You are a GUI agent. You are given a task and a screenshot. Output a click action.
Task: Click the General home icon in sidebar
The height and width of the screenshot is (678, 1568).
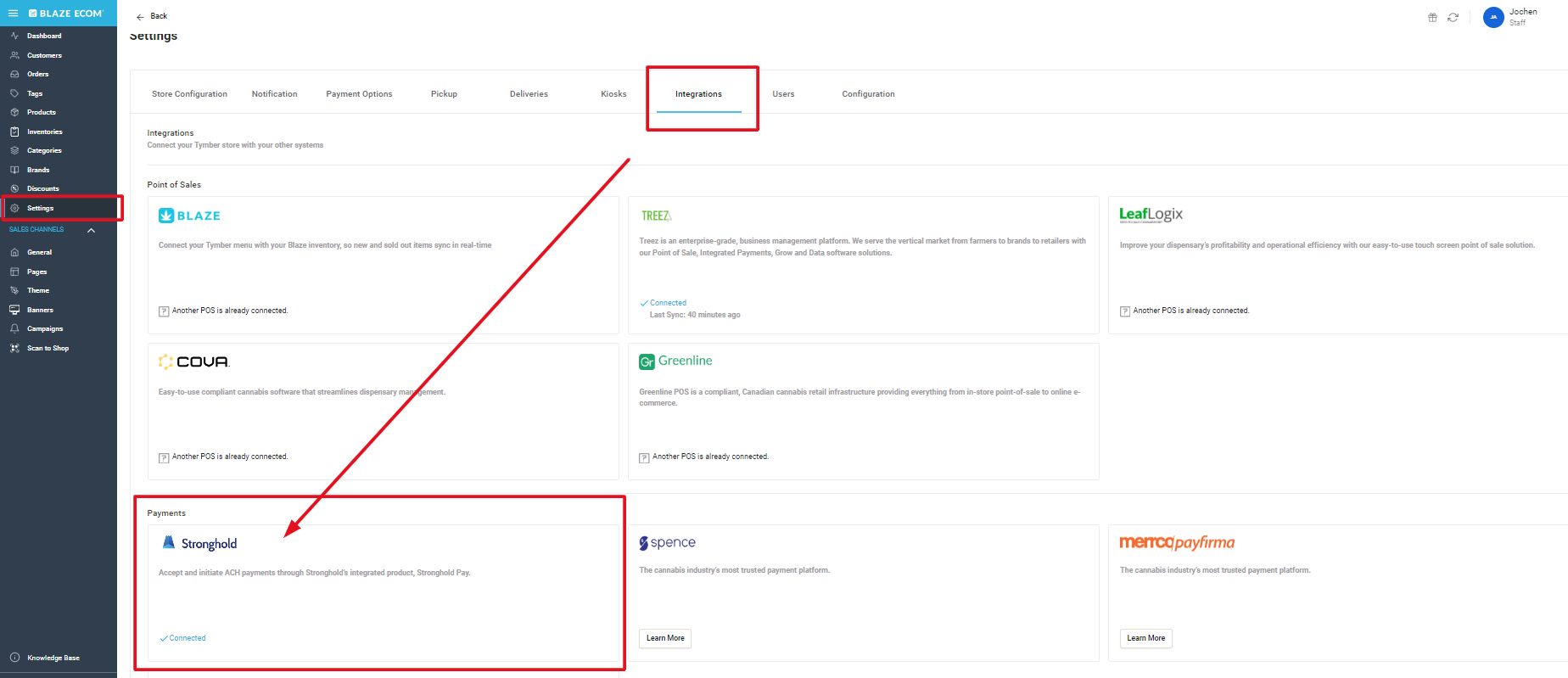[x=14, y=252]
